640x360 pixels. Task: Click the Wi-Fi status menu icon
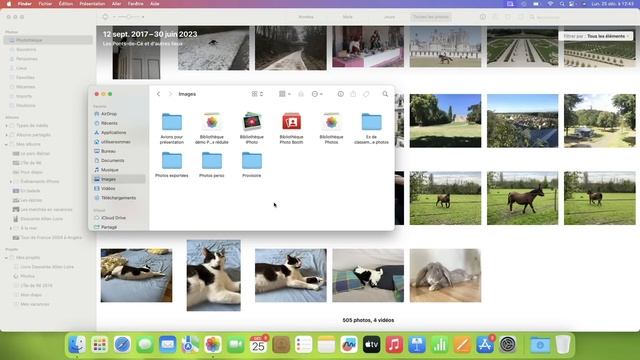pyautogui.click(x=550, y=4)
